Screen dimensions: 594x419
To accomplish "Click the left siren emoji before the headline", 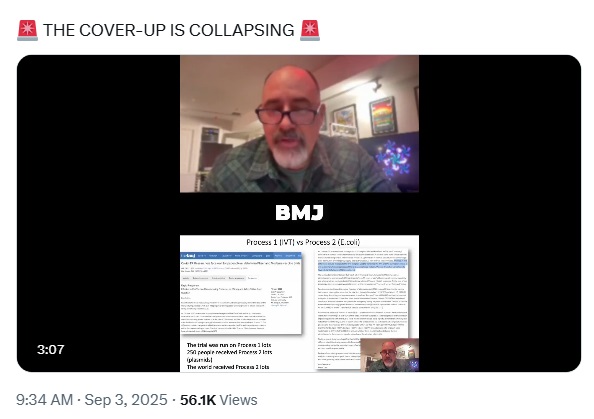I will tap(27, 30).
